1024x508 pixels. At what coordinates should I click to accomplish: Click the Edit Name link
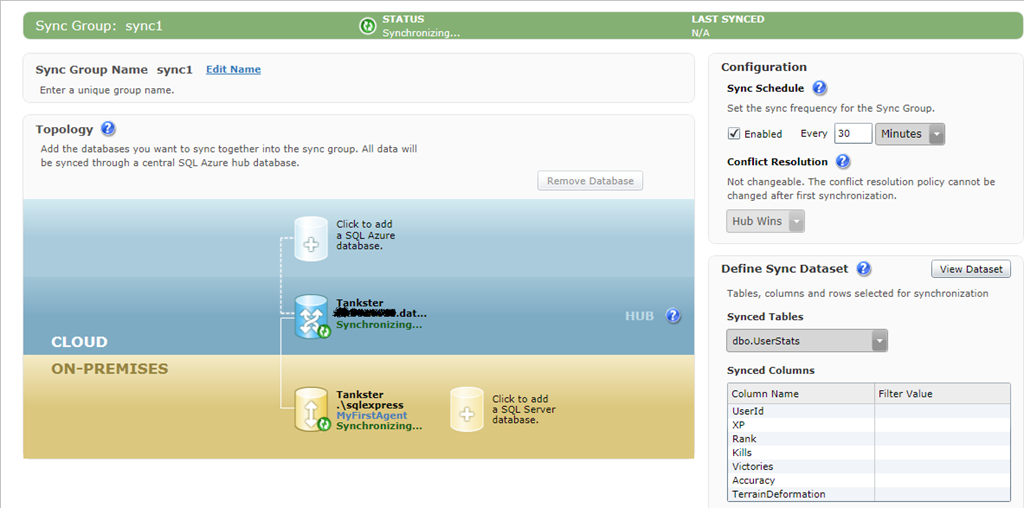pyautogui.click(x=233, y=70)
